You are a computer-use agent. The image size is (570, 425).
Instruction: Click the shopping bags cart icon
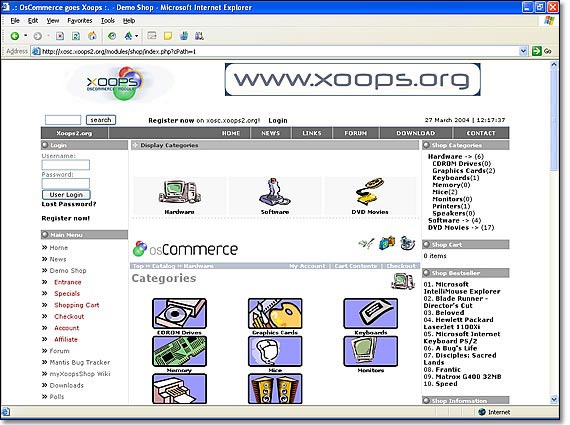(x=386, y=243)
